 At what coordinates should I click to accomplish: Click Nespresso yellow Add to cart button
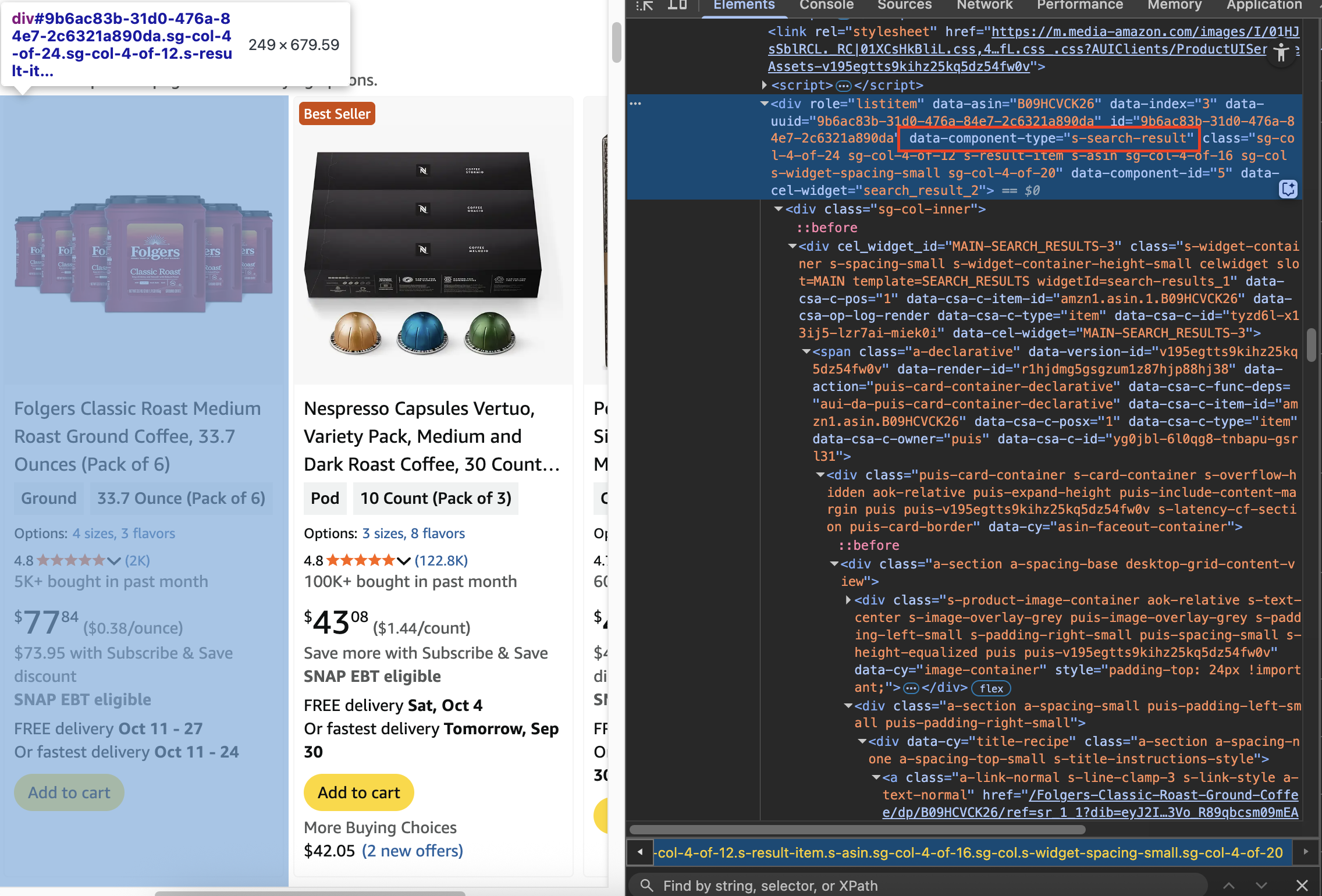coord(359,792)
